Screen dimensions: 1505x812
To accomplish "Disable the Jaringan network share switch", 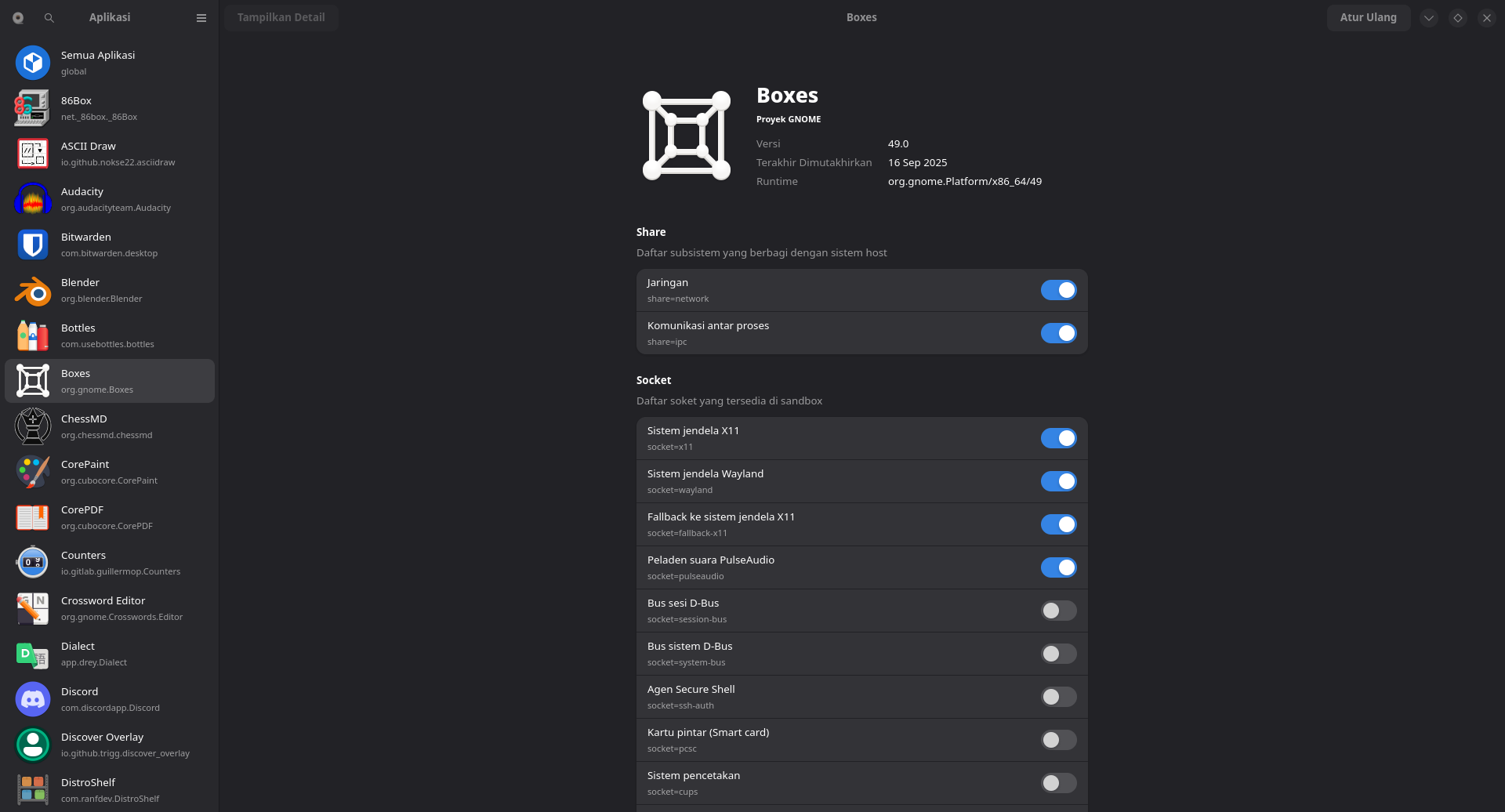I will click(x=1058, y=290).
